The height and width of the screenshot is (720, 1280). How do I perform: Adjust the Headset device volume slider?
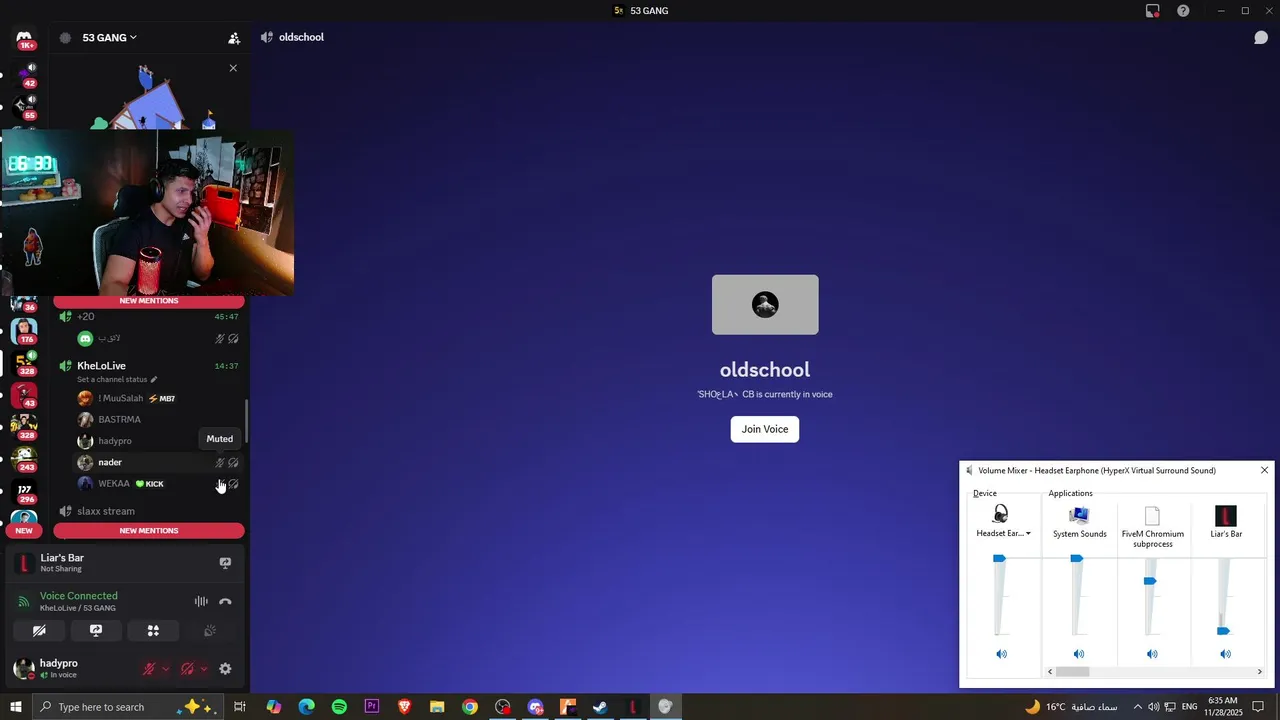pos(999,559)
